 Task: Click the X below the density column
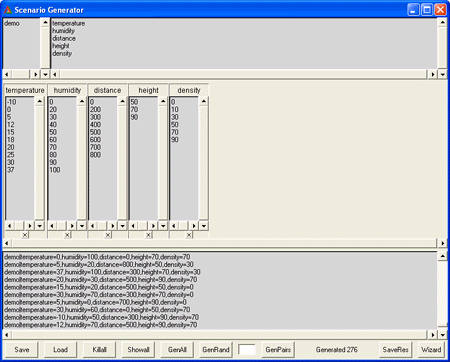pos(189,235)
